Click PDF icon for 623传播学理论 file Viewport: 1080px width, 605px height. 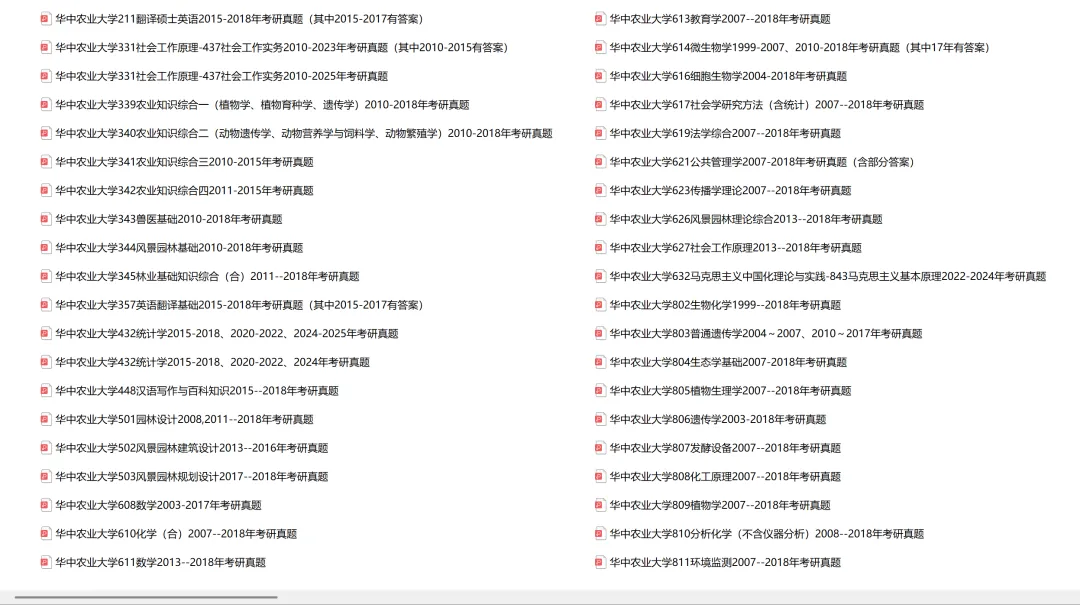[599, 191]
